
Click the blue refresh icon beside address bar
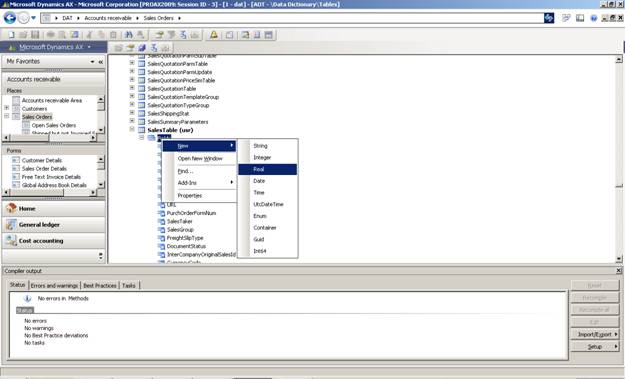549,18
